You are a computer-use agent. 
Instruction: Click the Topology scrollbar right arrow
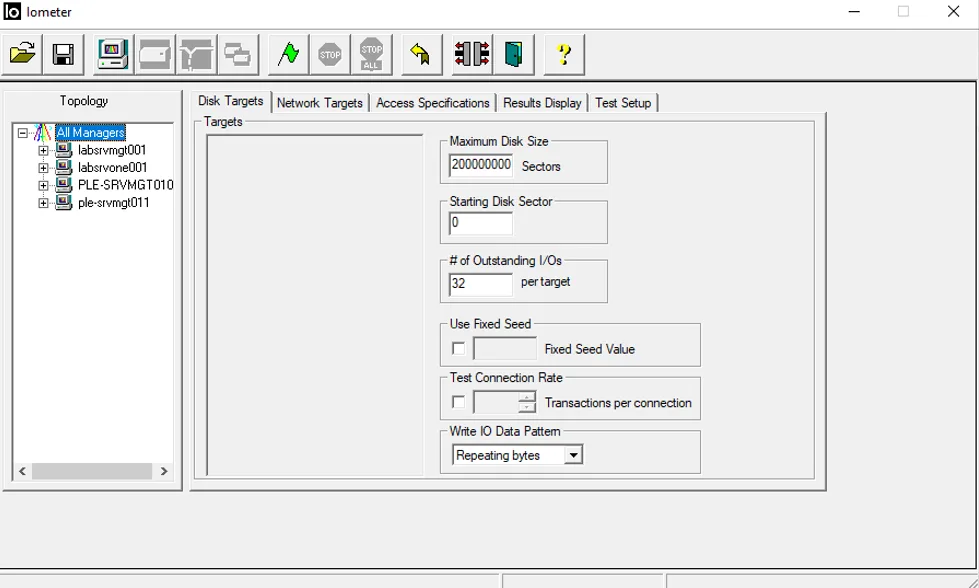tap(164, 471)
